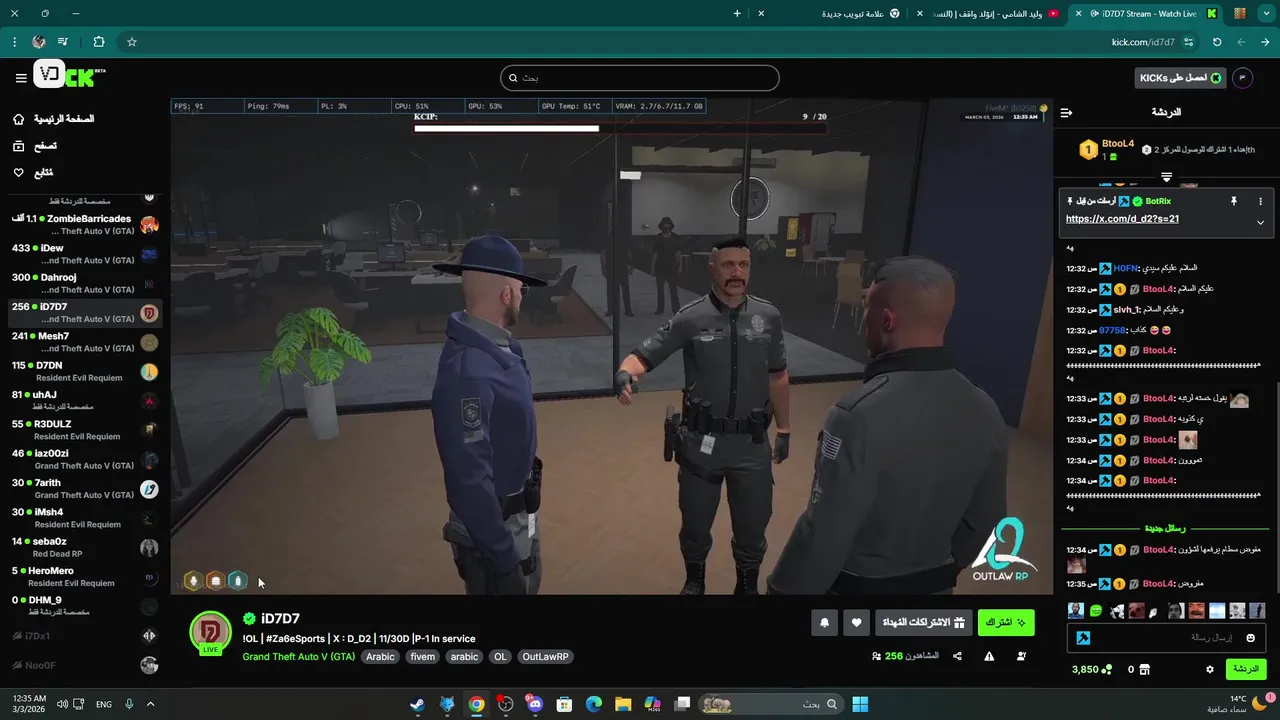The image size is (1280, 720).
Task: Open Microsoft Edge from the taskbar
Action: coord(594,704)
